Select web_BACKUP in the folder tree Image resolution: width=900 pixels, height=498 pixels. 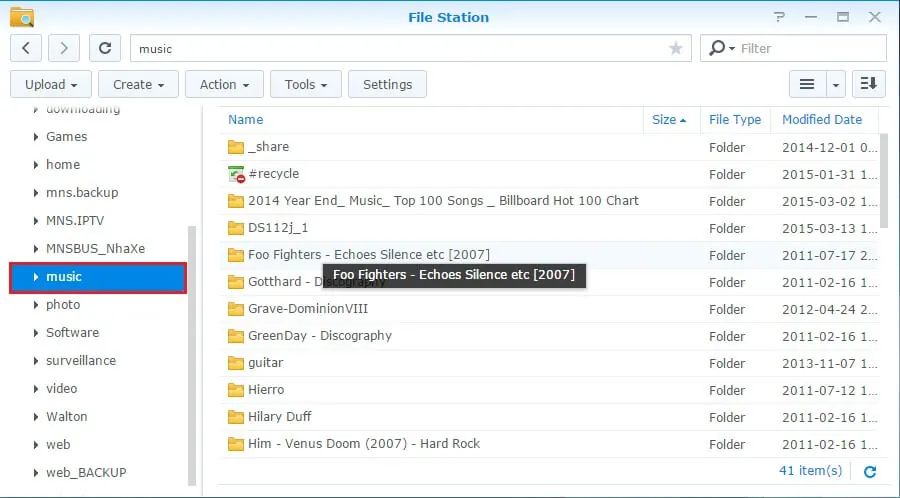pos(86,473)
